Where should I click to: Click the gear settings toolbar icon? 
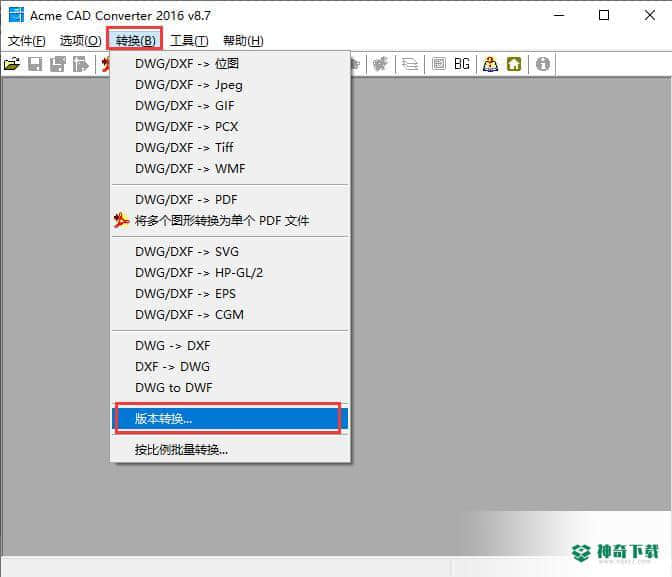point(380,64)
